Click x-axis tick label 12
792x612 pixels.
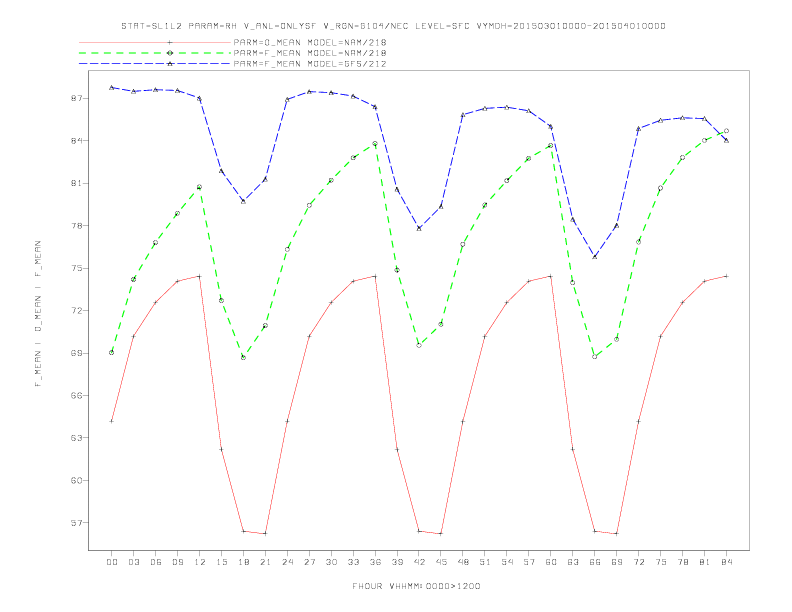(200, 562)
